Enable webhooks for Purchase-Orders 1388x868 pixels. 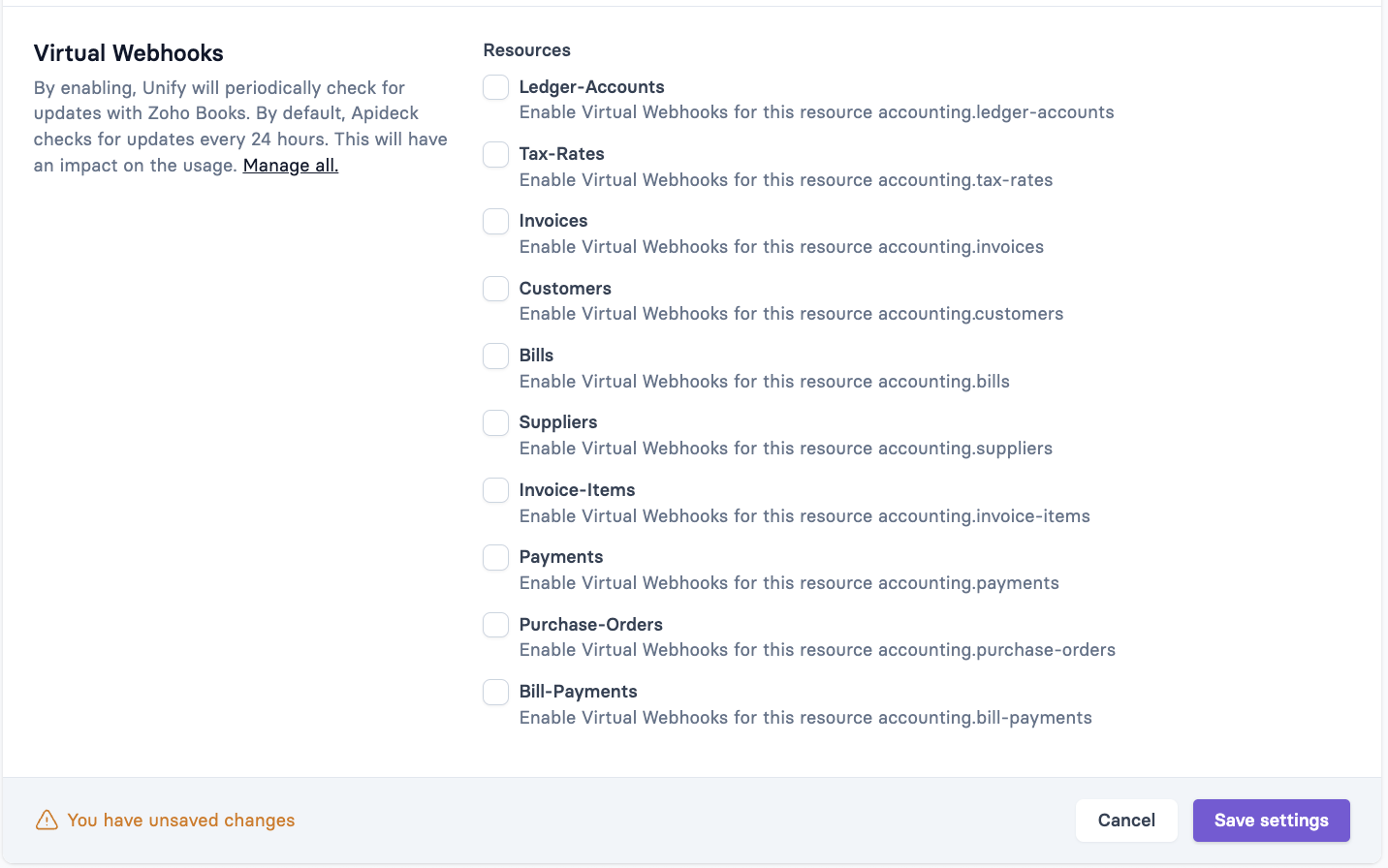coord(495,625)
